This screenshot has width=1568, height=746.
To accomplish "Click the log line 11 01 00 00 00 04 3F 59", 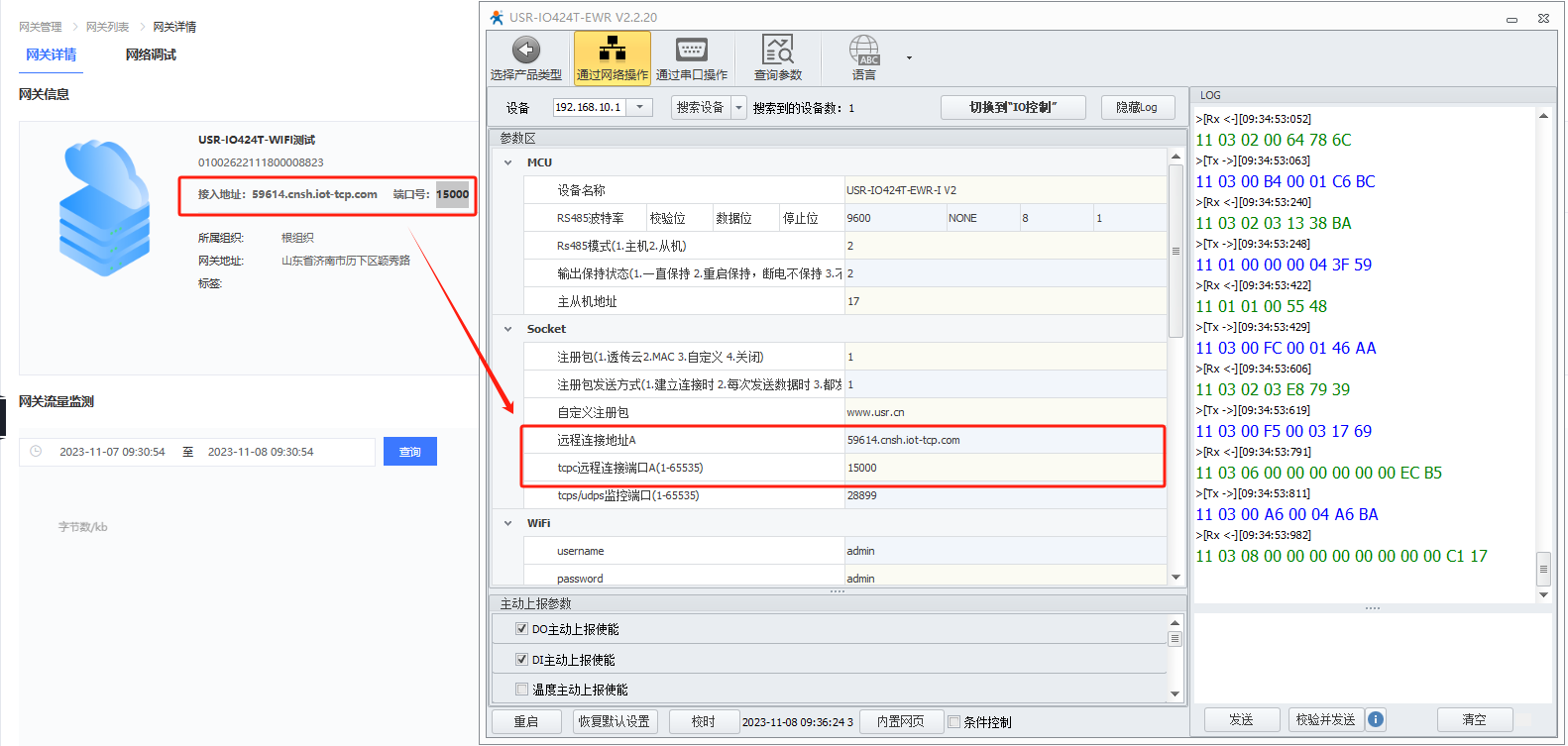I will click(1284, 265).
